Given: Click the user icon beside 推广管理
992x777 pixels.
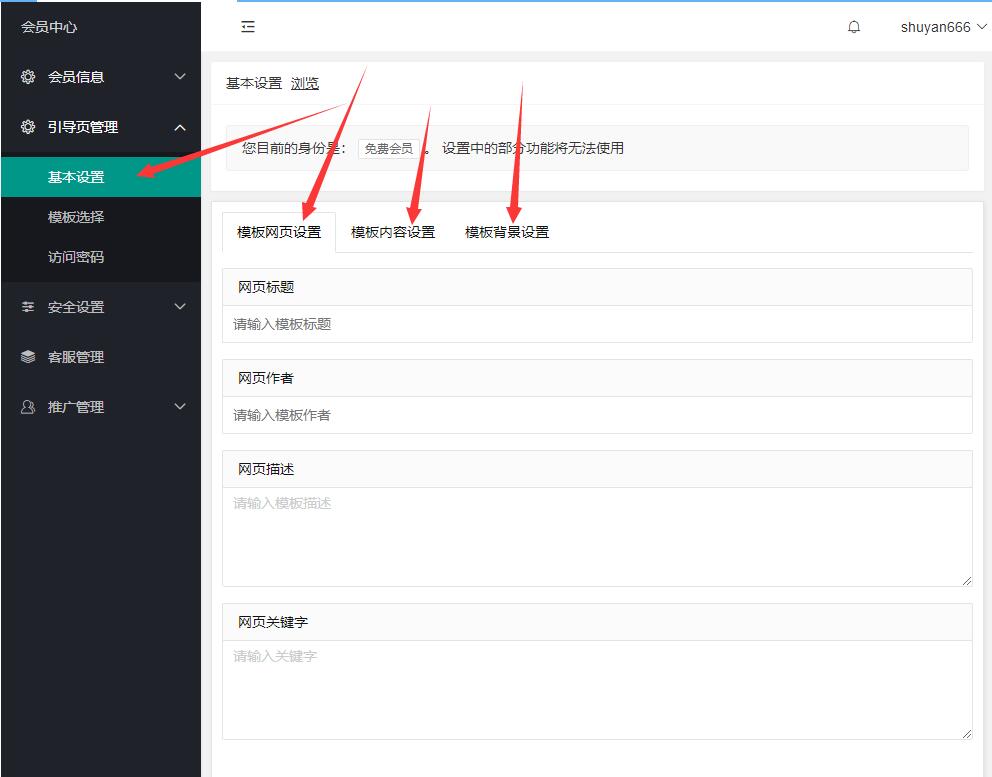Looking at the screenshot, I should point(28,407).
